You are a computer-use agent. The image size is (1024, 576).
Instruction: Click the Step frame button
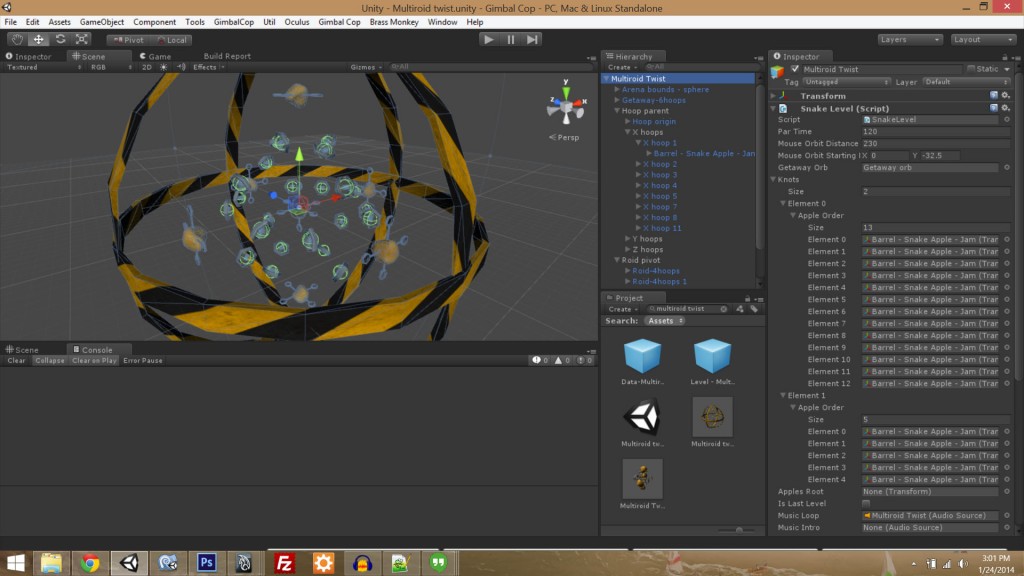(x=533, y=39)
